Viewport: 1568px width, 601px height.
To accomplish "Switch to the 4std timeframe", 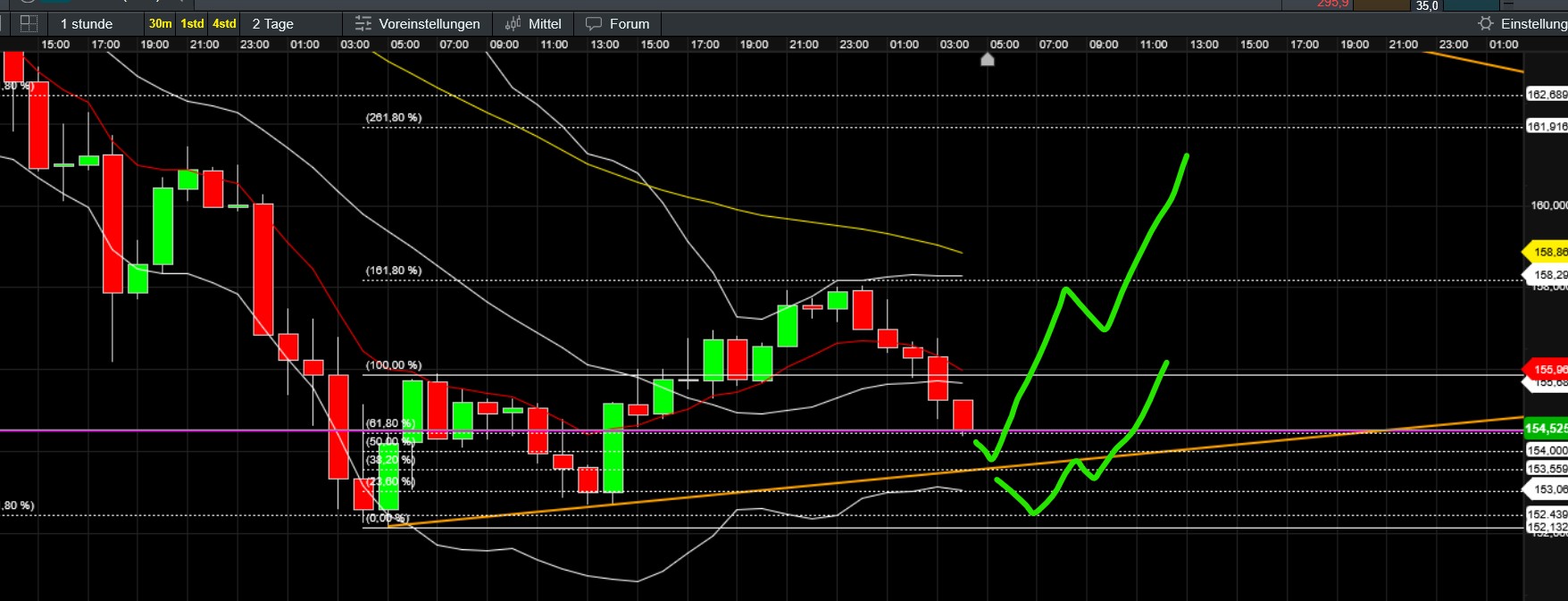I will (x=224, y=24).
